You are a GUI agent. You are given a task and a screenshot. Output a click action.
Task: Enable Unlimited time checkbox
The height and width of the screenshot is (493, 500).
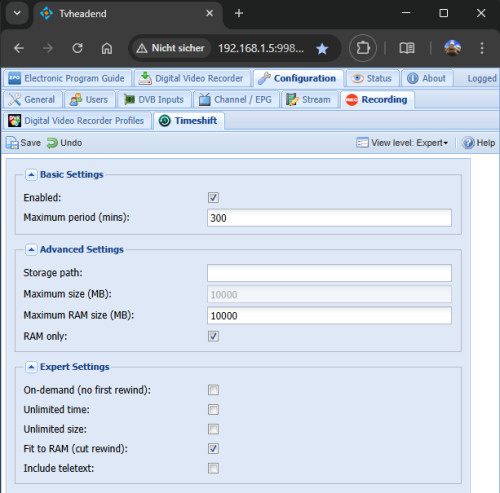213,409
